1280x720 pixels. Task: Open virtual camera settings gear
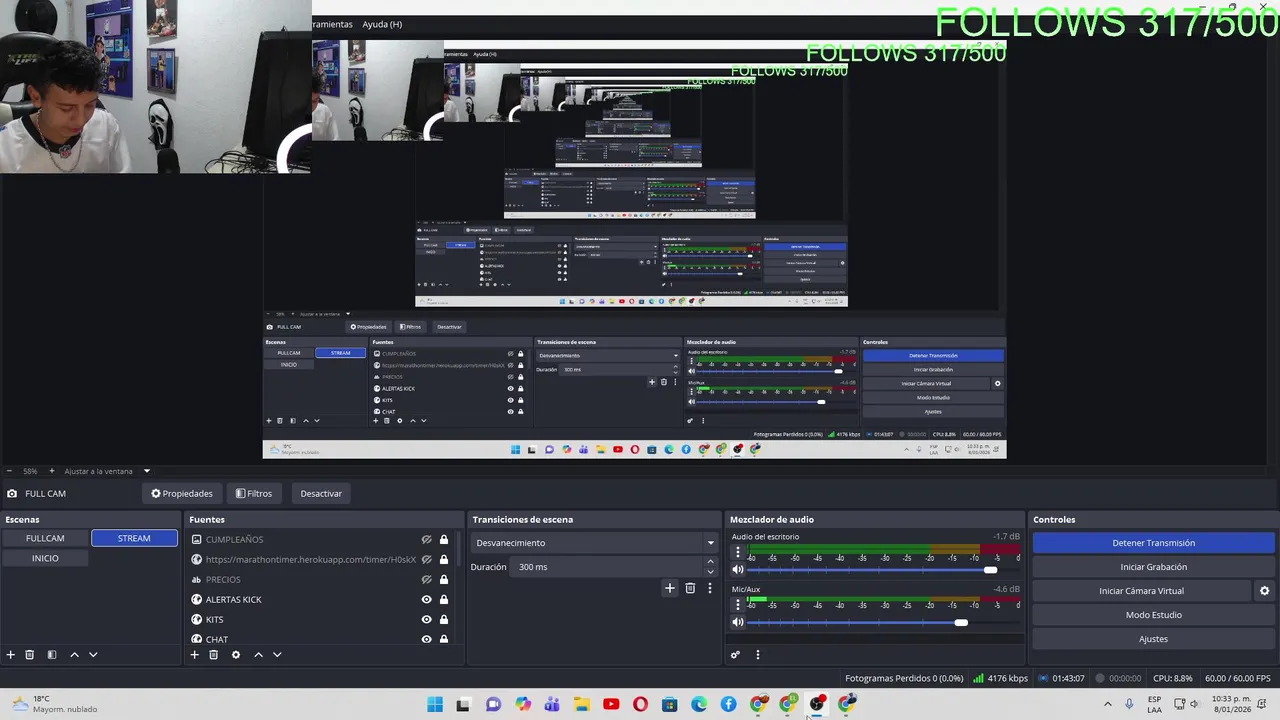(x=1264, y=591)
